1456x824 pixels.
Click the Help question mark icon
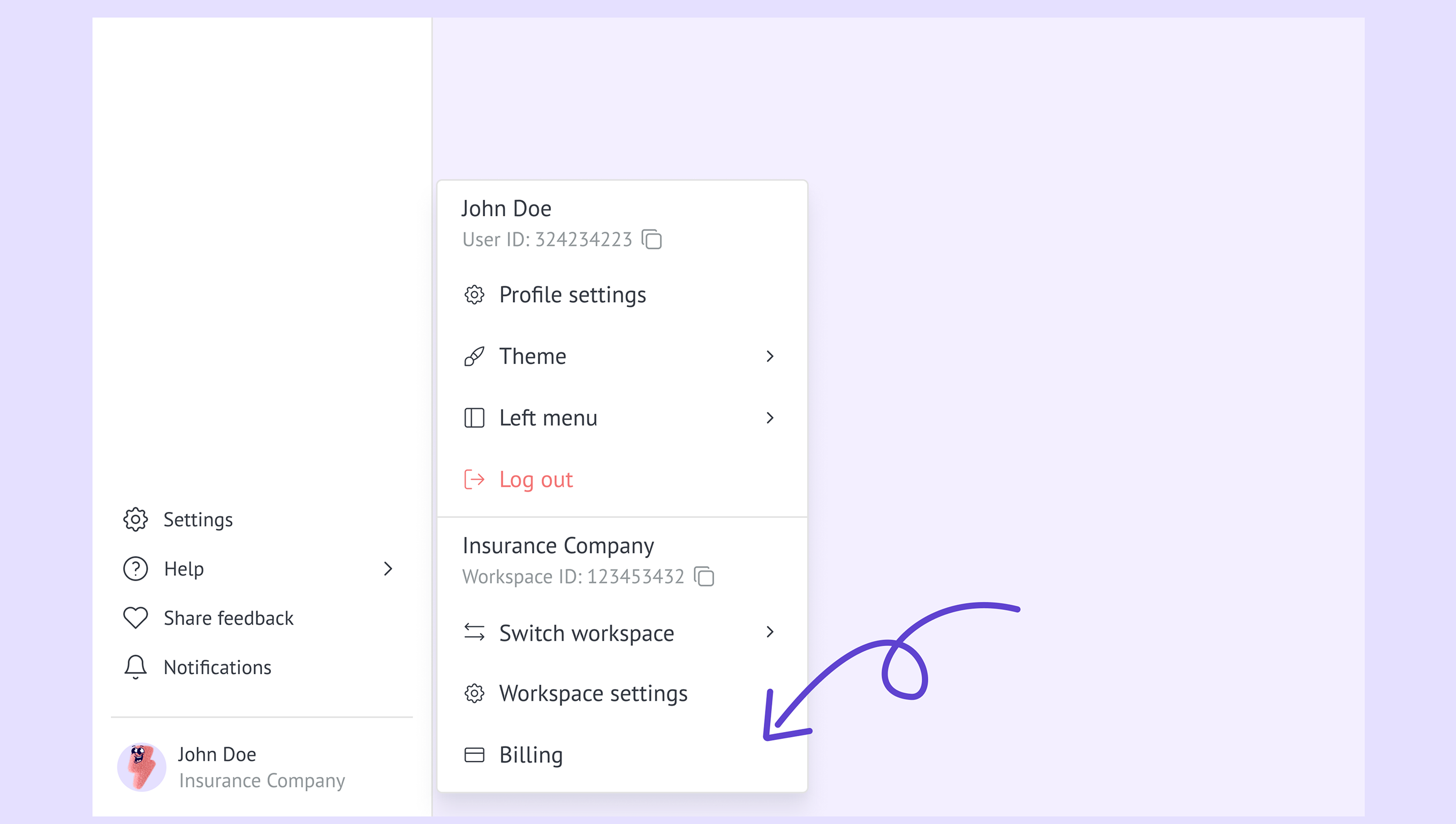[x=135, y=569]
